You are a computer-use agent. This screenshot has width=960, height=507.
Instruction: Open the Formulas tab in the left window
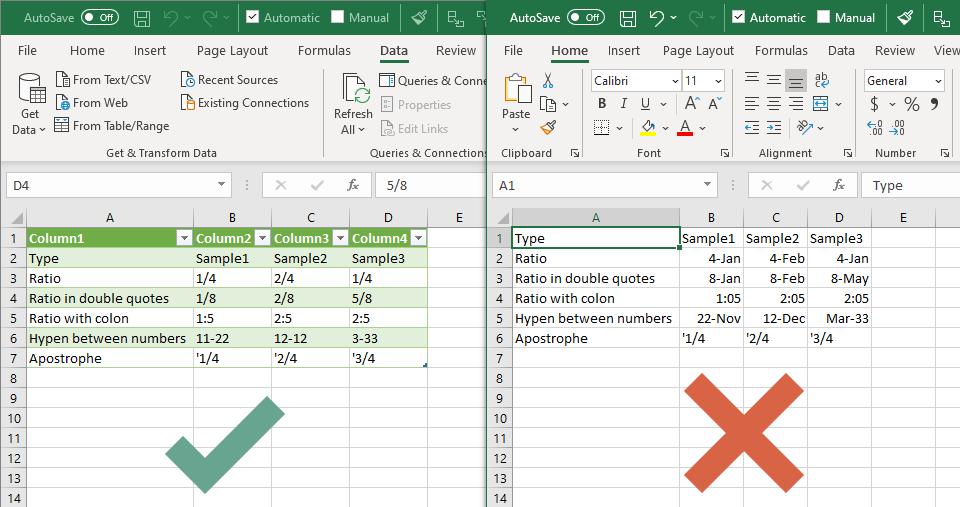[x=324, y=50]
